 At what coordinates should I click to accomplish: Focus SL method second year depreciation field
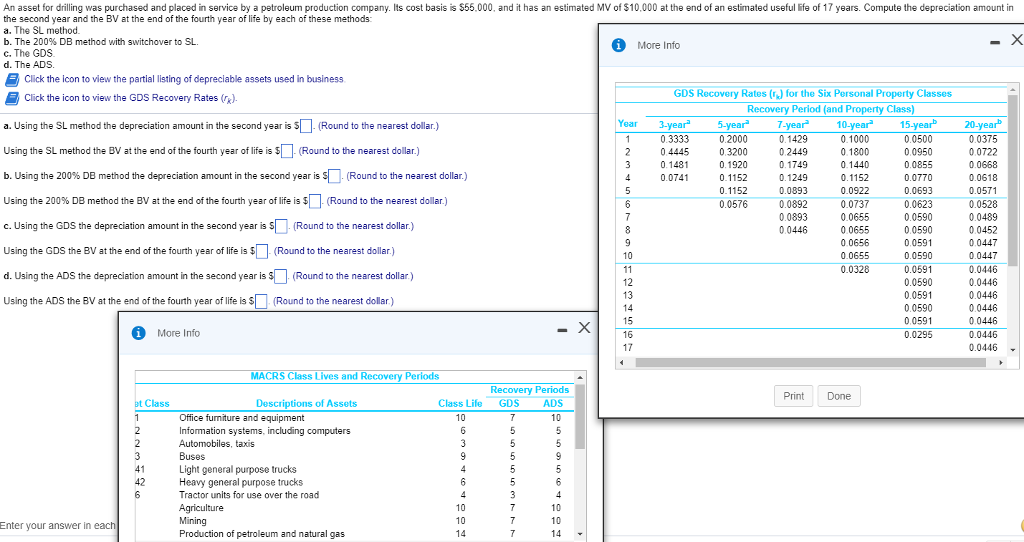(307, 126)
